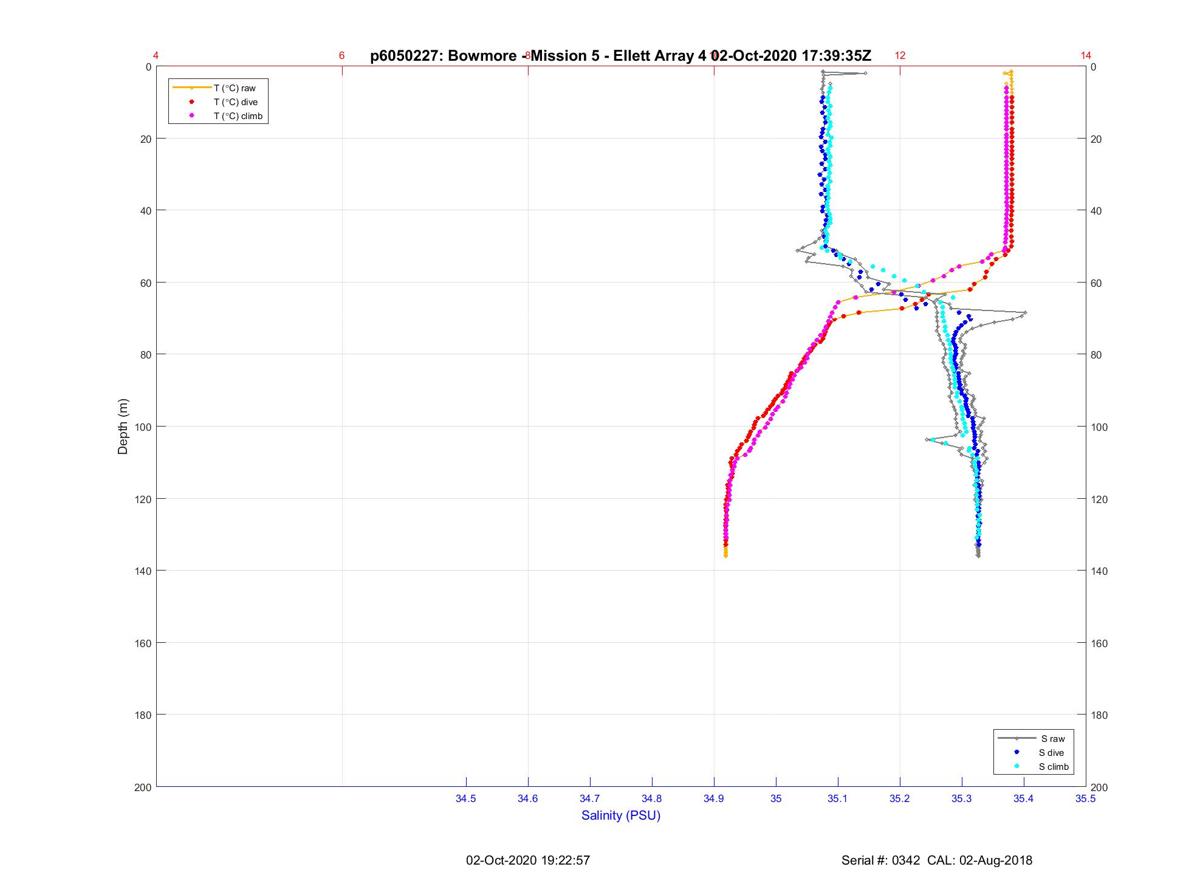
Task: Click the salinity tick label 35.4
Action: [1024, 799]
